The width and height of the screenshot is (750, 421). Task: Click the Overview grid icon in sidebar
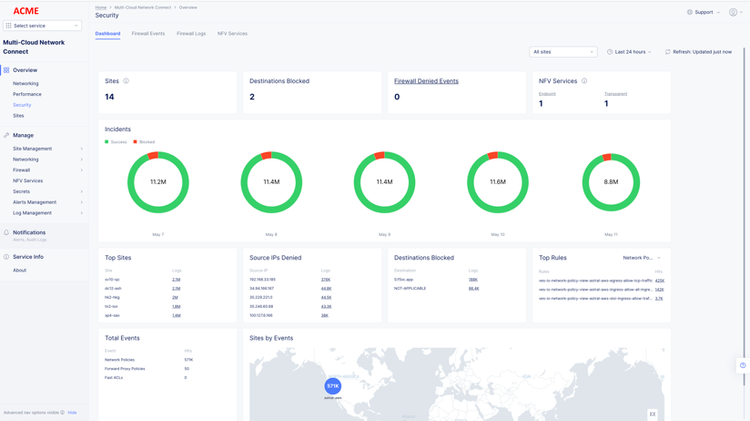(6, 70)
